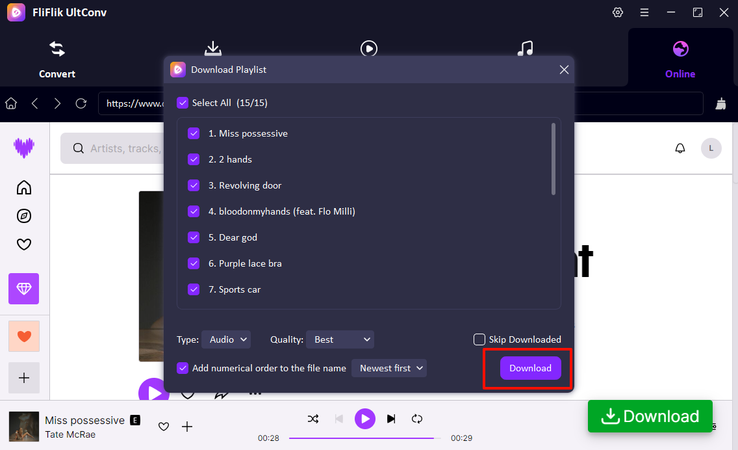Open Deezer home in sidebar

click(x=24, y=187)
